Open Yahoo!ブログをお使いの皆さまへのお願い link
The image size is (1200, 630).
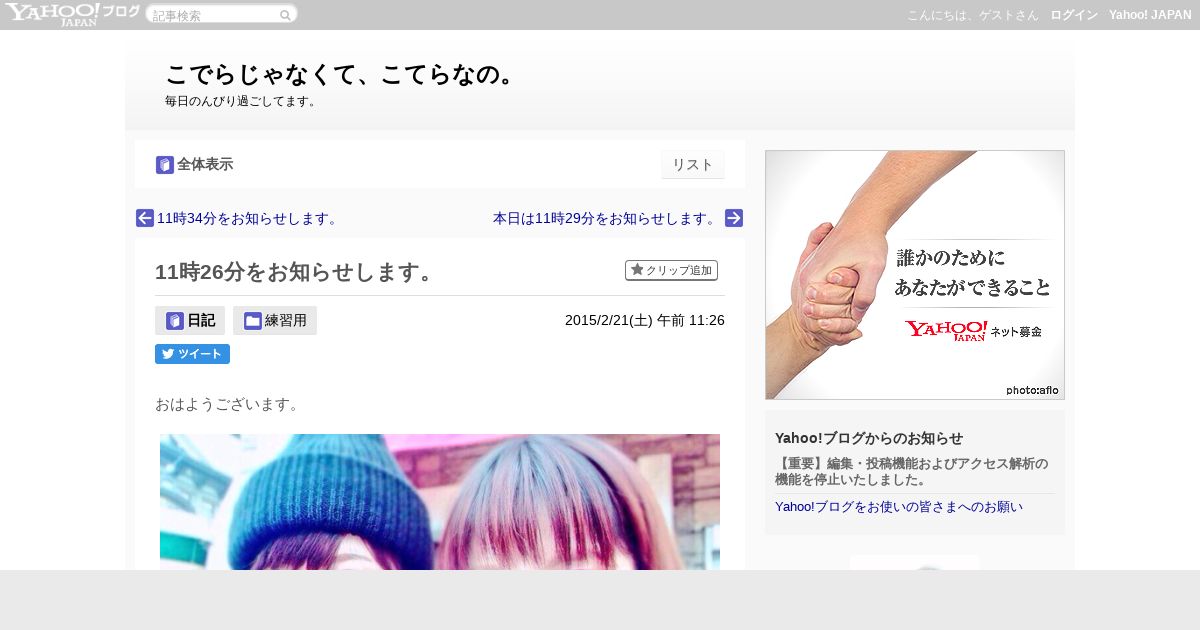899,506
